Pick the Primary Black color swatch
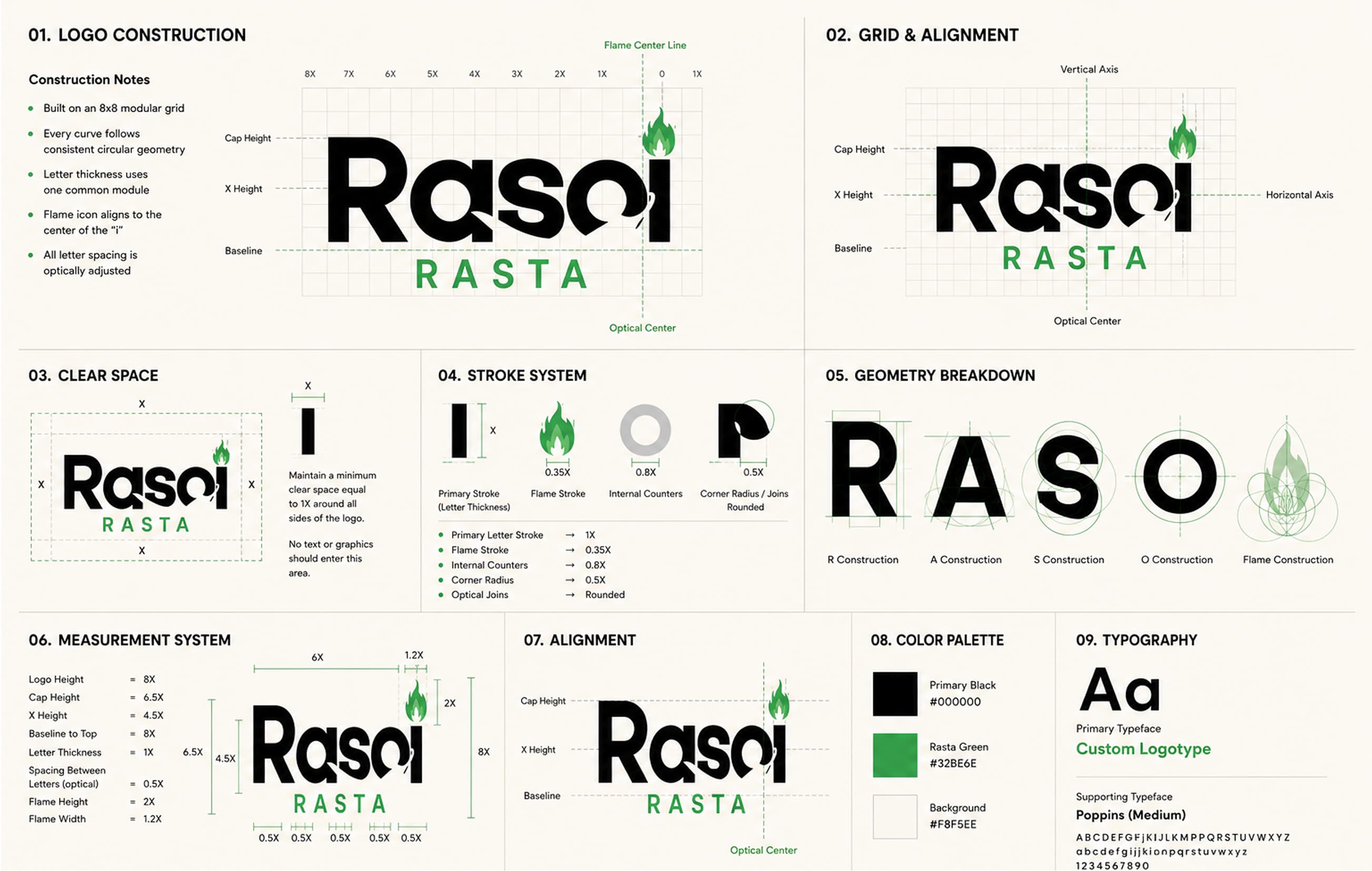Image resolution: width=1372 pixels, height=871 pixels. [x=894, y=694]
